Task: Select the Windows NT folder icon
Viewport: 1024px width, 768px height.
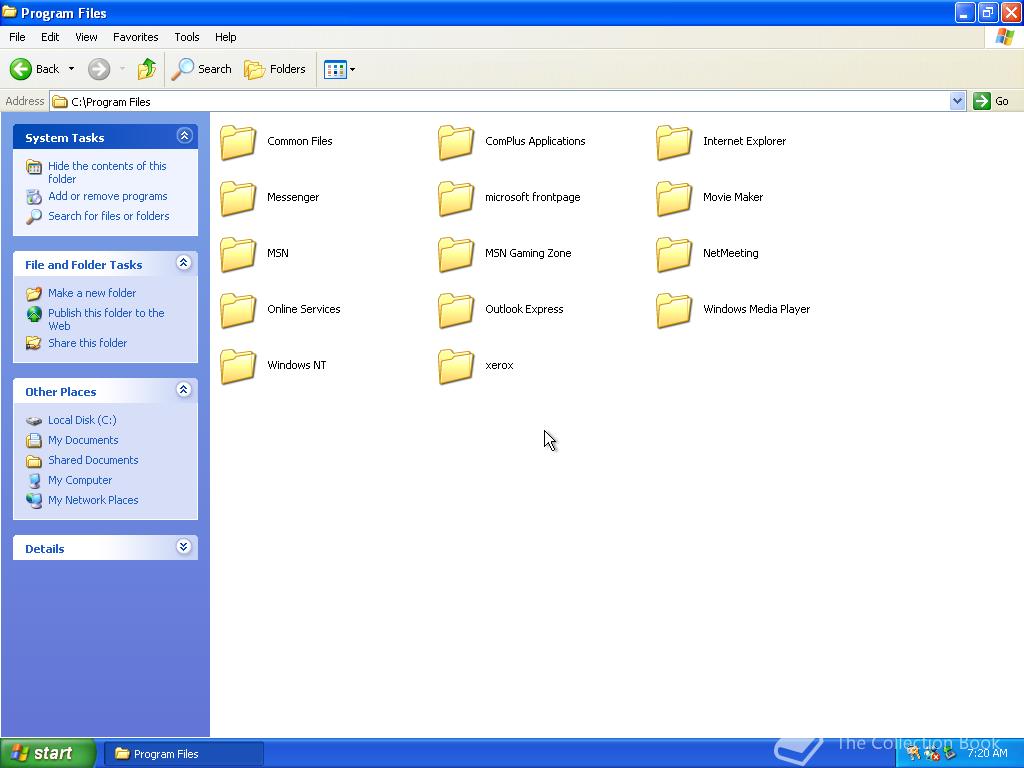Action: [x=238, y=366]
